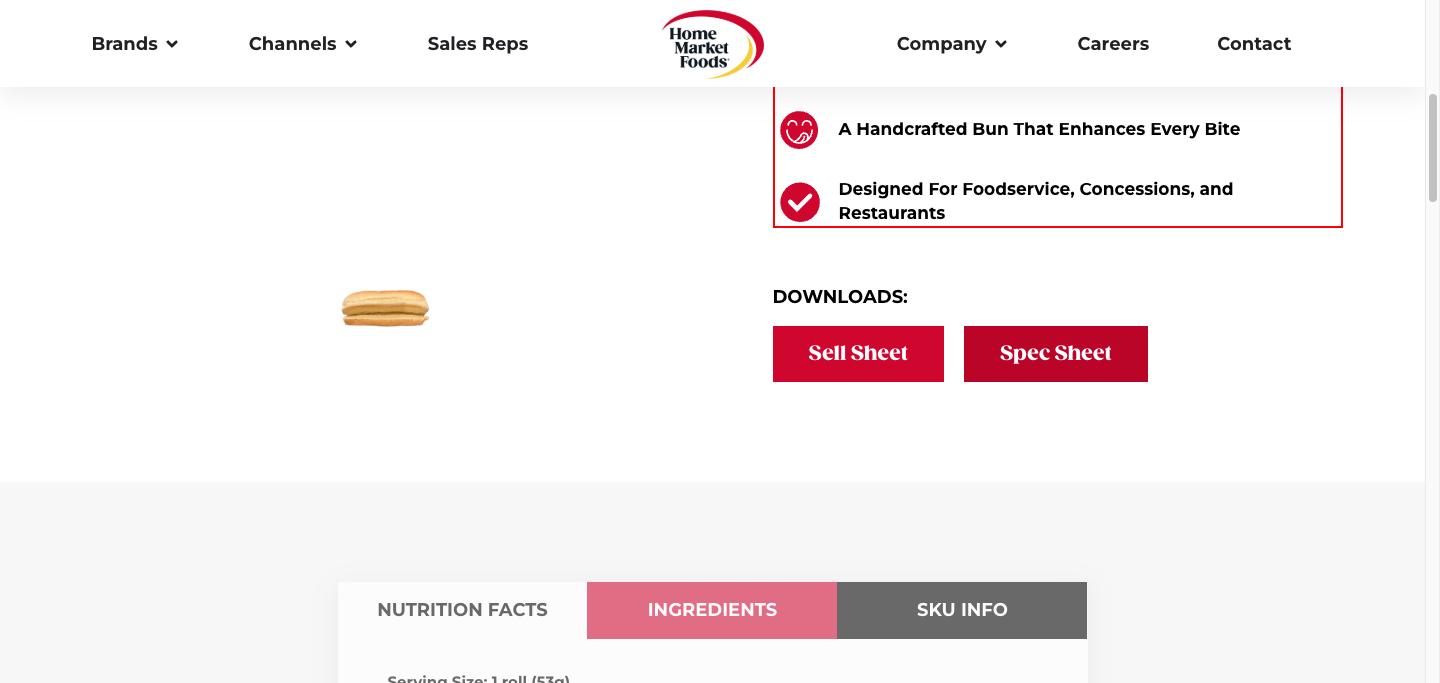The width and height of the screenshot is (1440, 683).
Task: Click the red checkmark circle icon
Action: 799,202
